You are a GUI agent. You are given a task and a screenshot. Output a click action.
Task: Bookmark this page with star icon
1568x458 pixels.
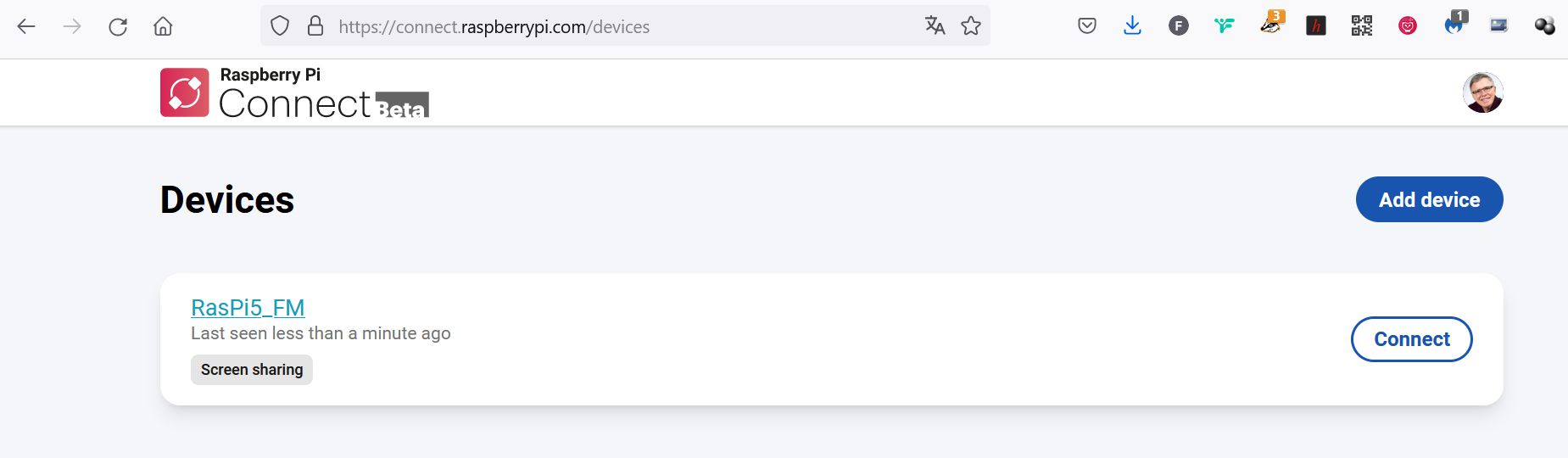tap(971, 26)
